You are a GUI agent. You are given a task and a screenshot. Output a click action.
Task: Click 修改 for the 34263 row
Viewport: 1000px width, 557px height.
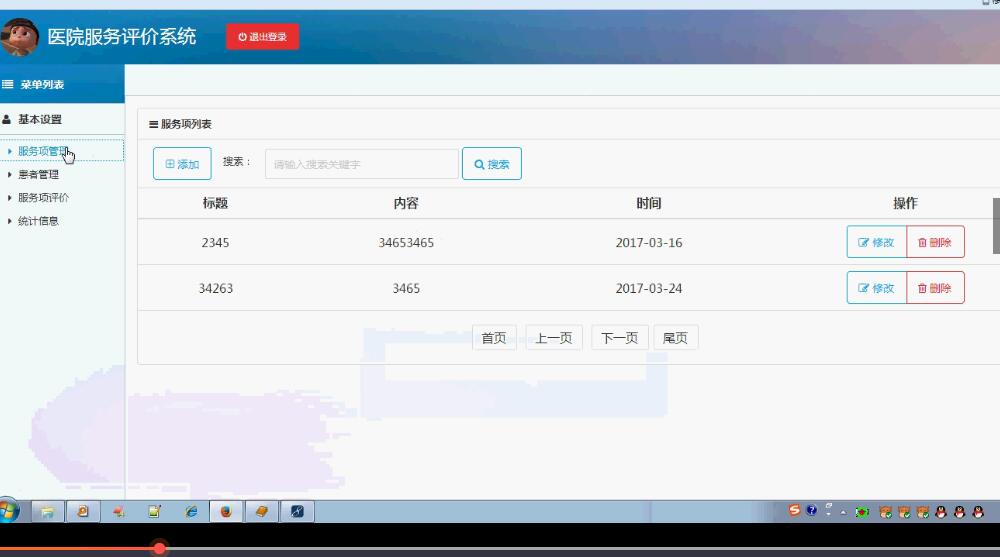pyautogui.click(x=876, y=288)
